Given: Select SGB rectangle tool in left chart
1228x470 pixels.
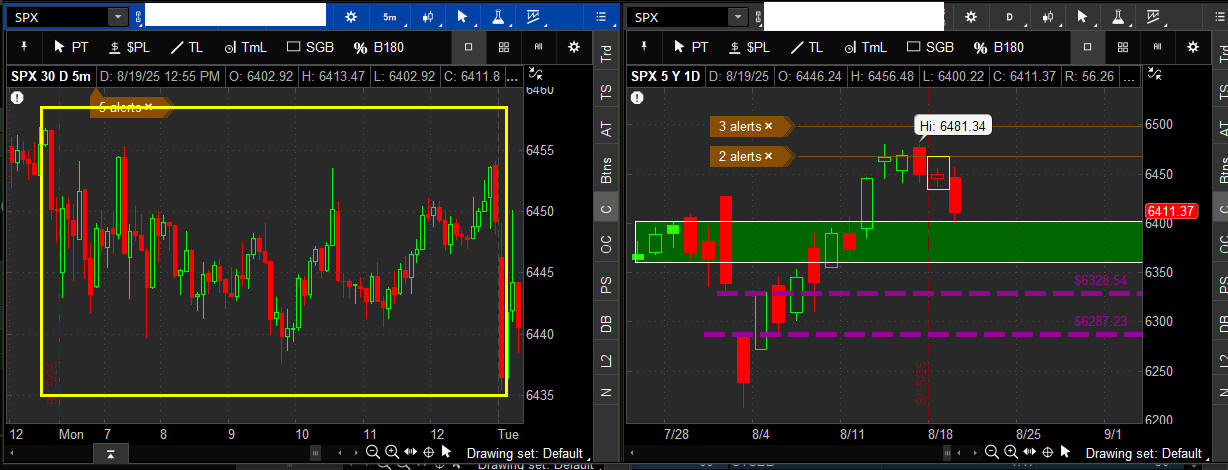Looking at the screenshot, I should pos(311,47).
